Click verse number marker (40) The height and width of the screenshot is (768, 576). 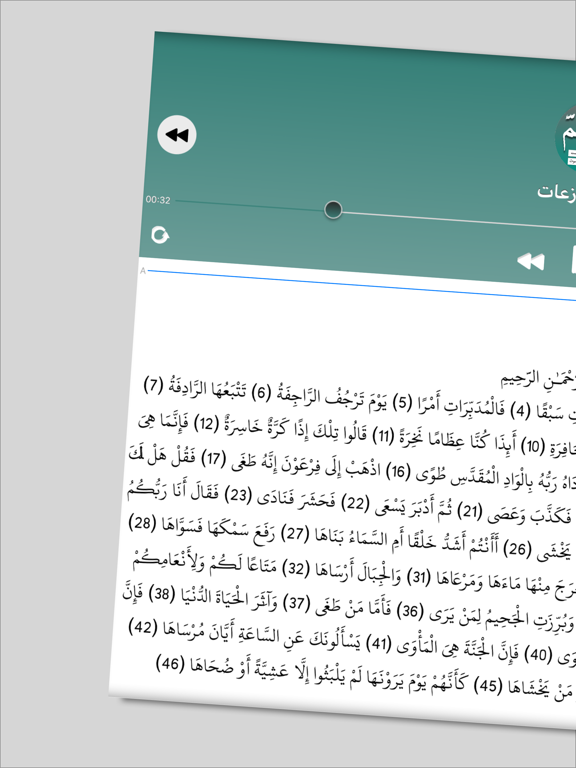pyautogui.click(x=538, y=655)
